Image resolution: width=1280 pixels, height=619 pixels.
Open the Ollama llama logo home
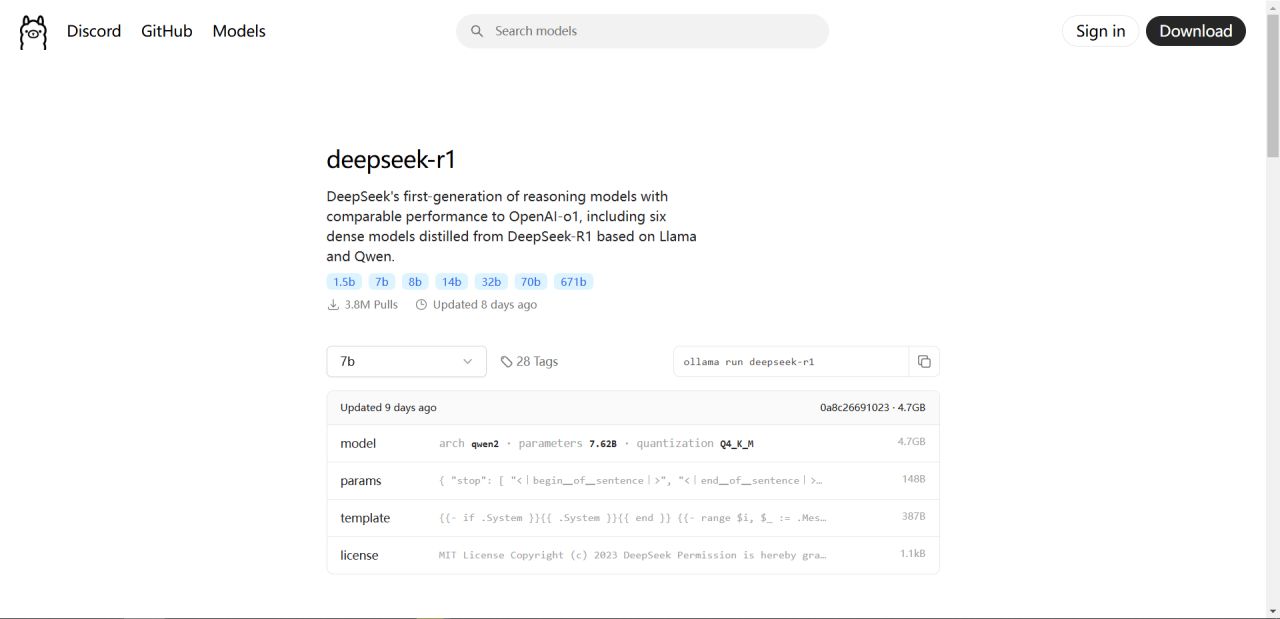coord(33,32)
